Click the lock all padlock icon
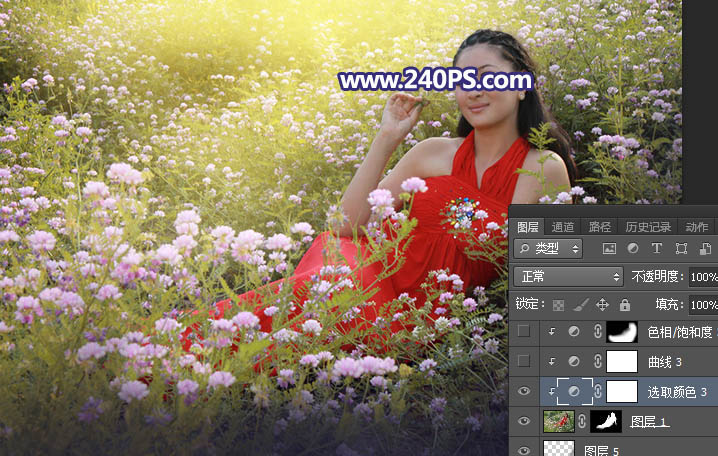The width and height of the screenshot is (718, 456). (x=625, y=304)
